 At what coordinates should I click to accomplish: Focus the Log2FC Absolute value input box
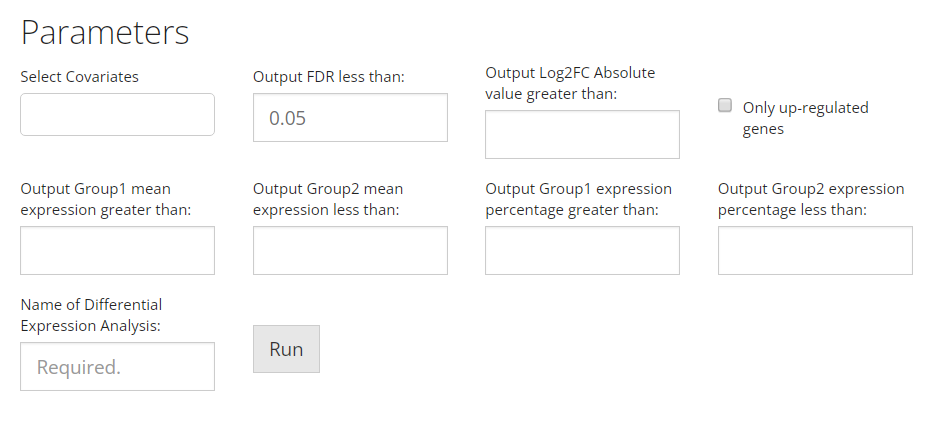(582, 135)
